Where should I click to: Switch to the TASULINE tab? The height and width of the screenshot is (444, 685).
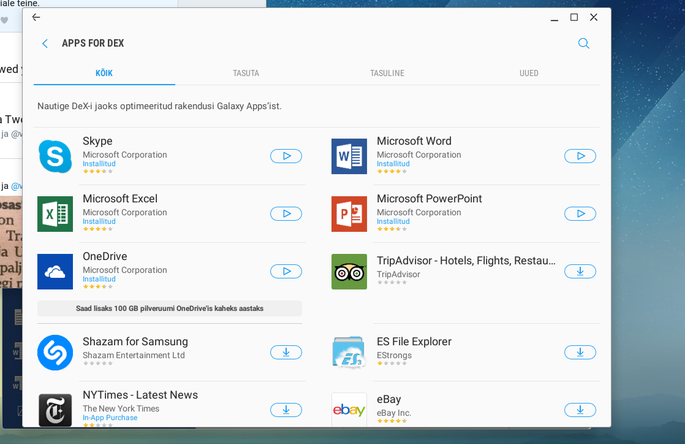pos(387,73)
